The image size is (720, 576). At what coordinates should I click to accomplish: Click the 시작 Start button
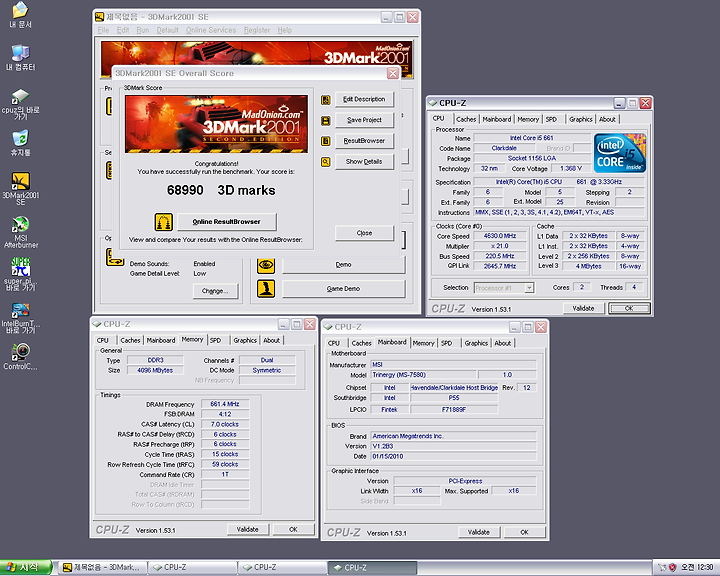click(x=25, y=567)
